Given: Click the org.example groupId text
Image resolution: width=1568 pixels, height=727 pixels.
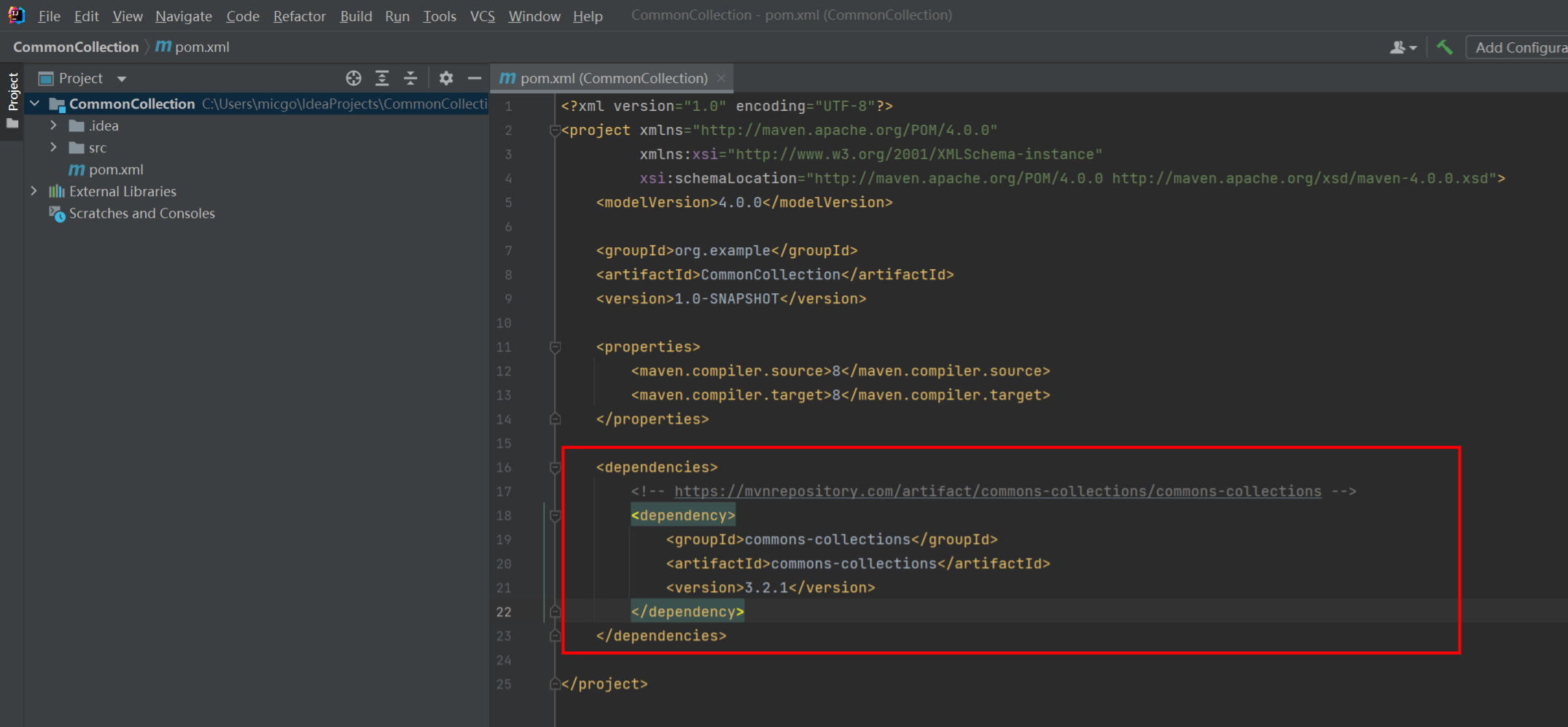Looking at the screenshot, I should pyautogui.click(x=722, y=251).
